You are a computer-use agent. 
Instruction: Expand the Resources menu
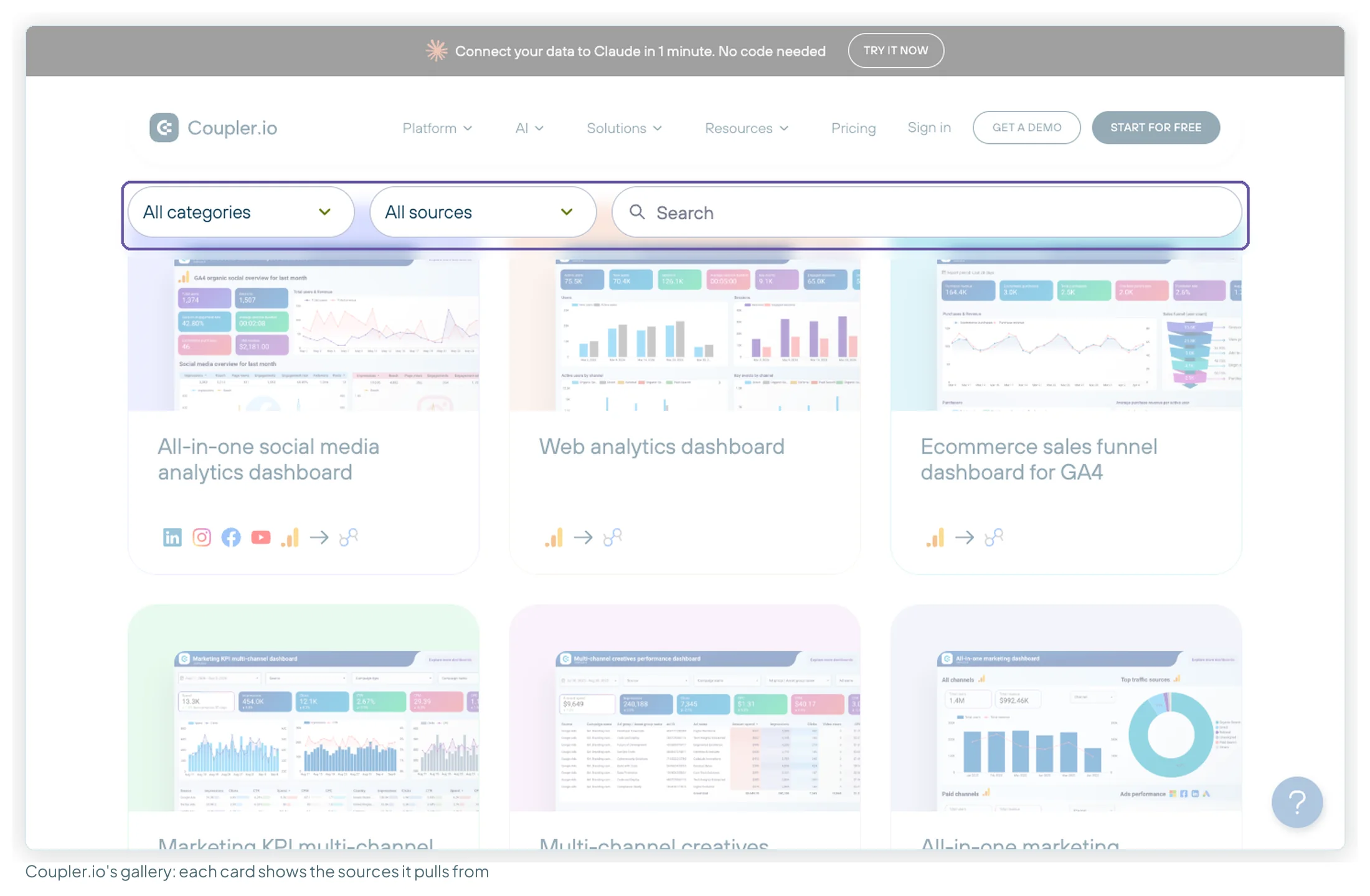747,128
